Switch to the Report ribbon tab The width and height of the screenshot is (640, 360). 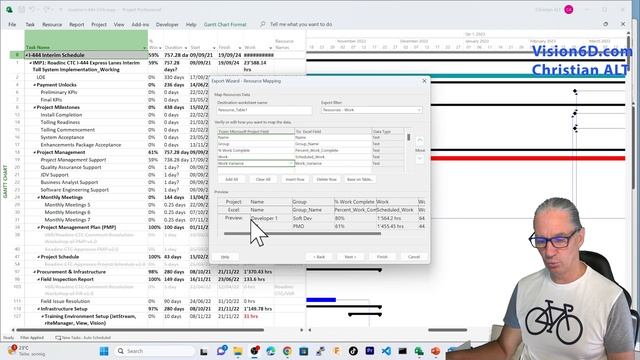pos(76,24)
